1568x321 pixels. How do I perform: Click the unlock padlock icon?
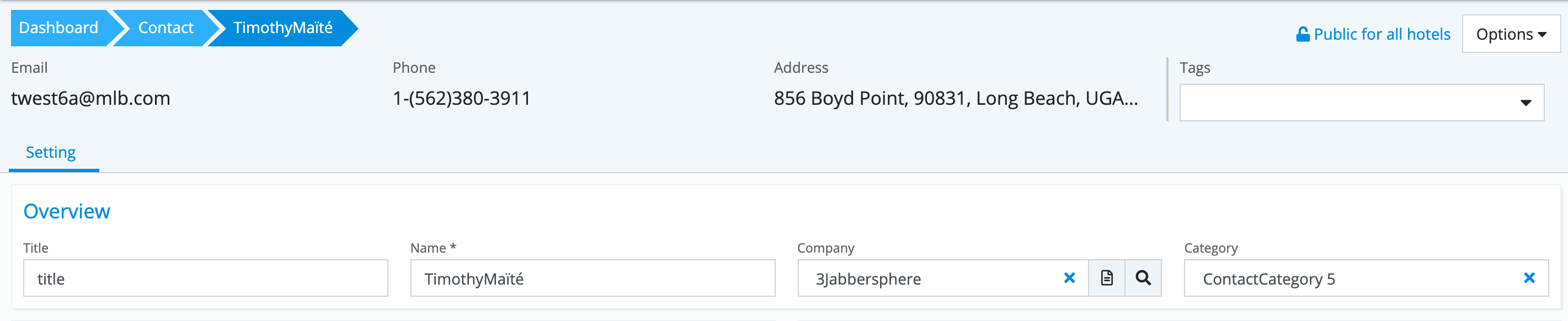pyautogui.click(x=1303, y=34)
